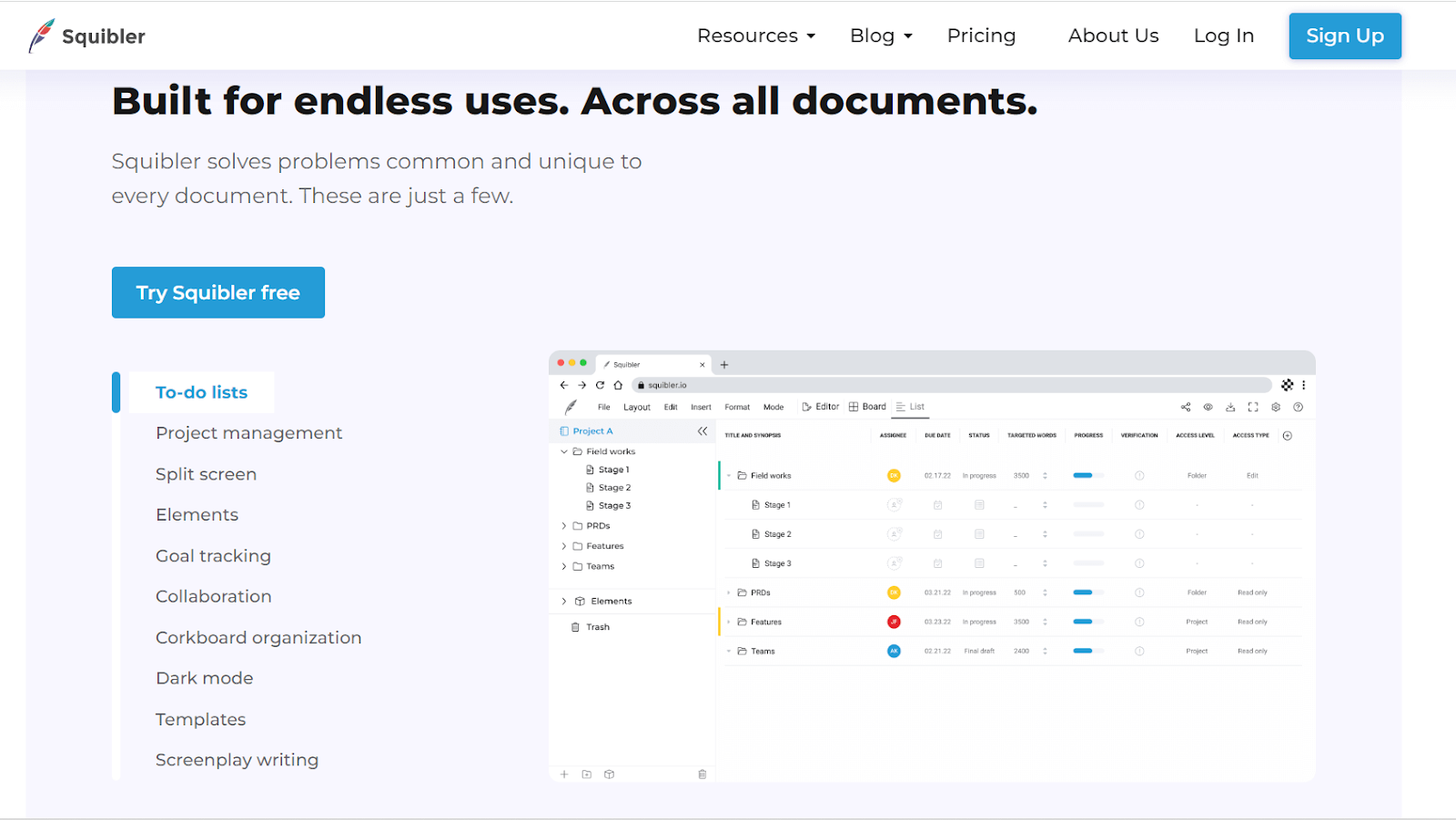Expand the Features folder in sidebar
The image size is (1456, 820).
click(564, 546)
